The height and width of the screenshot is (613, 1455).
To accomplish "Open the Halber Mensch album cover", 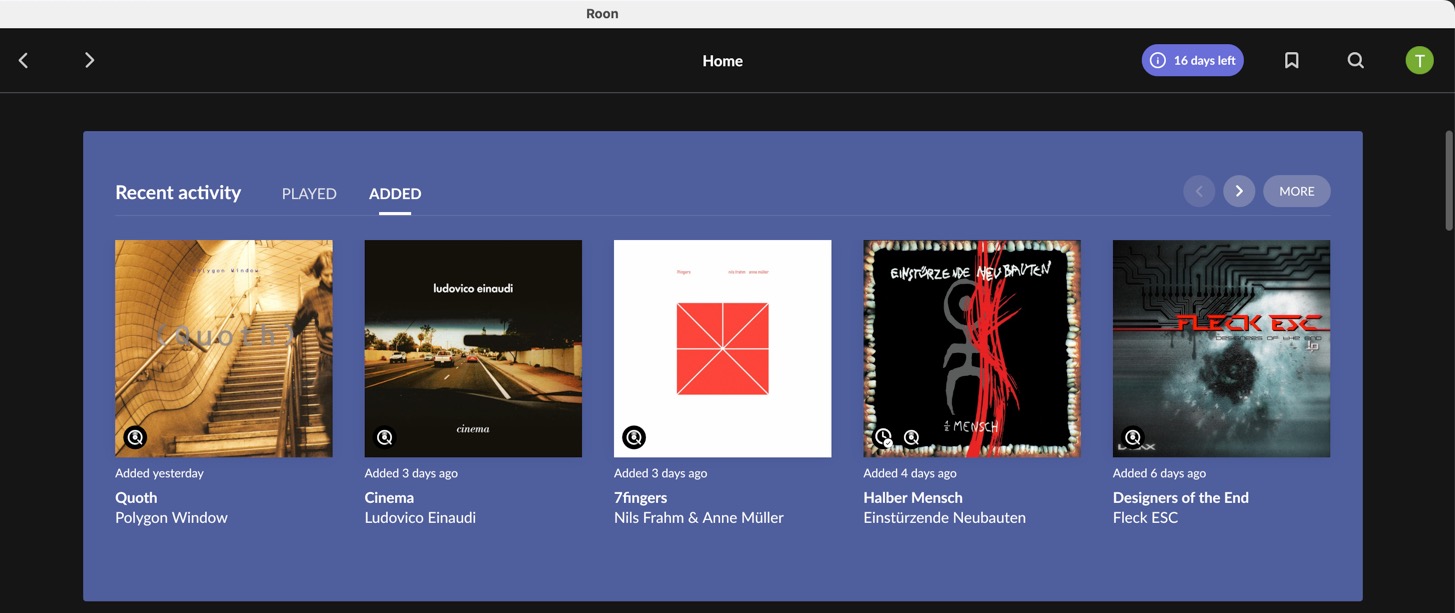I will (972, 348).
